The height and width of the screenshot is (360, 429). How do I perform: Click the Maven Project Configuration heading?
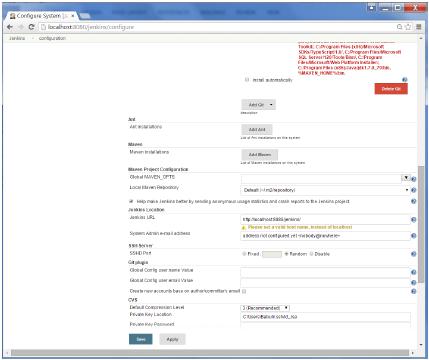pos(158,169)
